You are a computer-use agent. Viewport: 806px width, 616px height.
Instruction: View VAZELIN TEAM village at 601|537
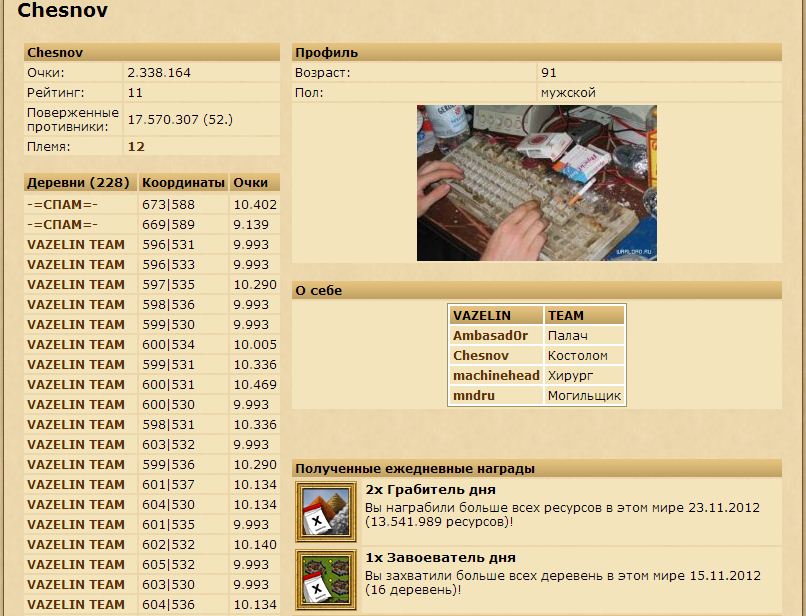[76, 485]
